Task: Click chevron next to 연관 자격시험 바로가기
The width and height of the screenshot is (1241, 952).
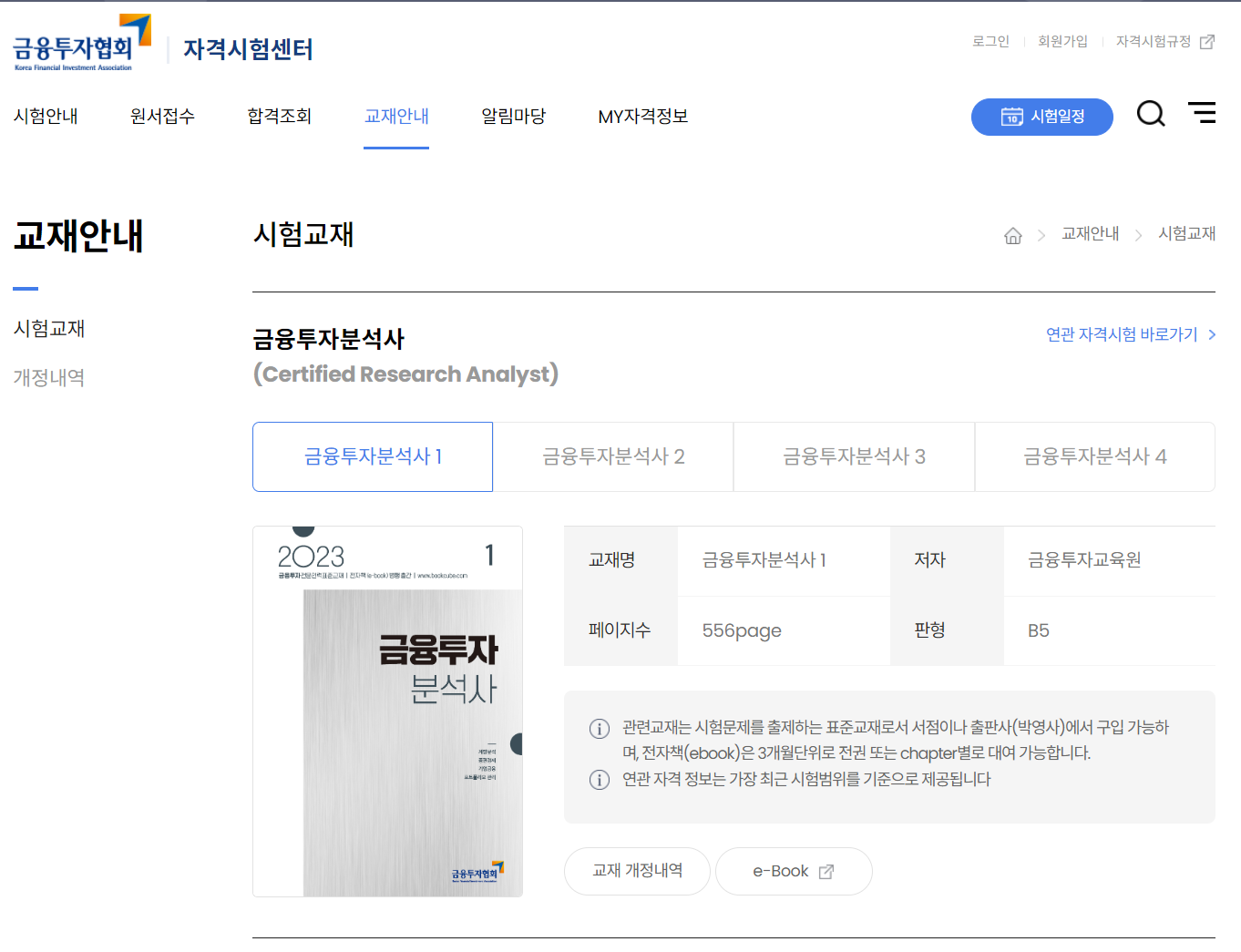Action: tap(1211, 335)
